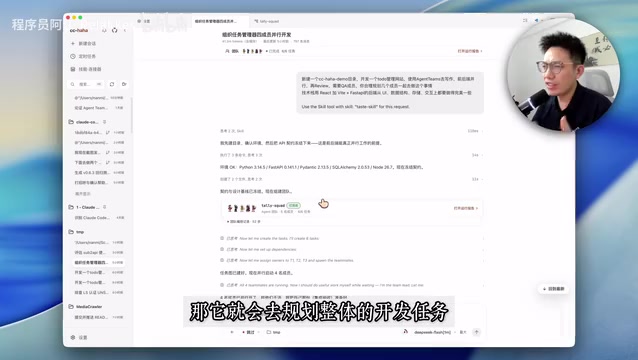Open conversation '提交并推送 READ...'
This screenshot has width=638, height=360.
[99, 317]
